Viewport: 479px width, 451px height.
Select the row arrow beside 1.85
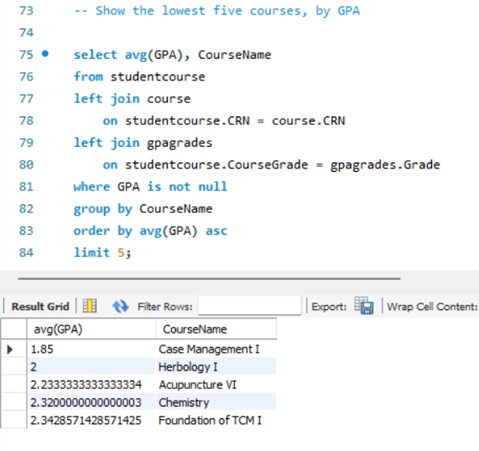[x=10, y=349]
